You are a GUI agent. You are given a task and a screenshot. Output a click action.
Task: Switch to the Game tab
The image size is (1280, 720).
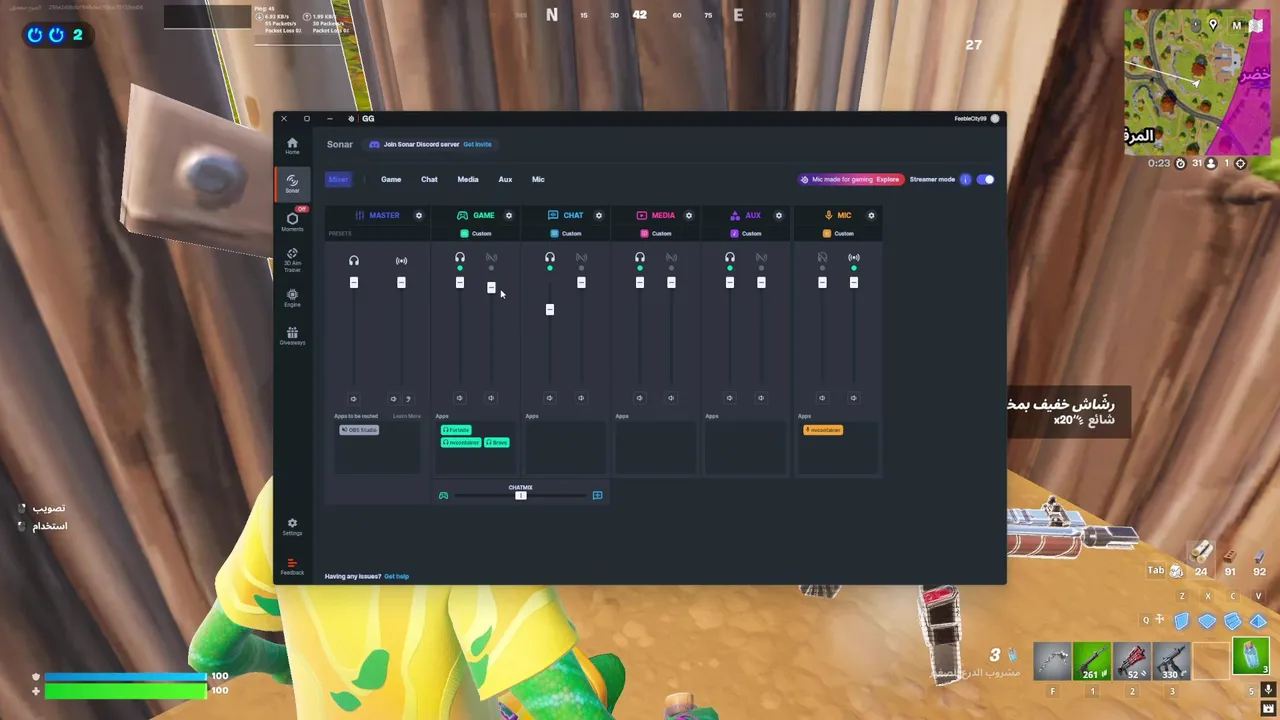(391, 180)
